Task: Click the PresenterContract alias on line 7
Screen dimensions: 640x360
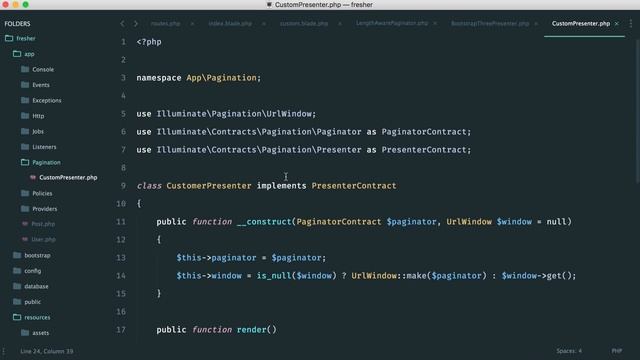Action: tap(424, 149)
